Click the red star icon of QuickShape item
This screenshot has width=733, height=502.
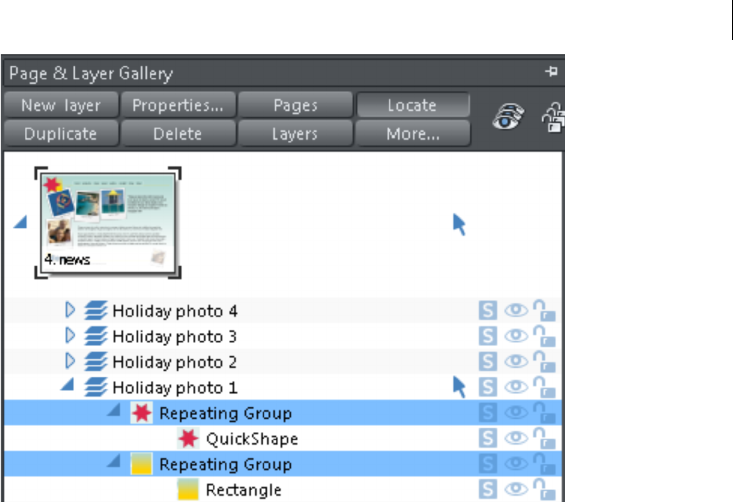pyautogui.click(x=188, y=438)
